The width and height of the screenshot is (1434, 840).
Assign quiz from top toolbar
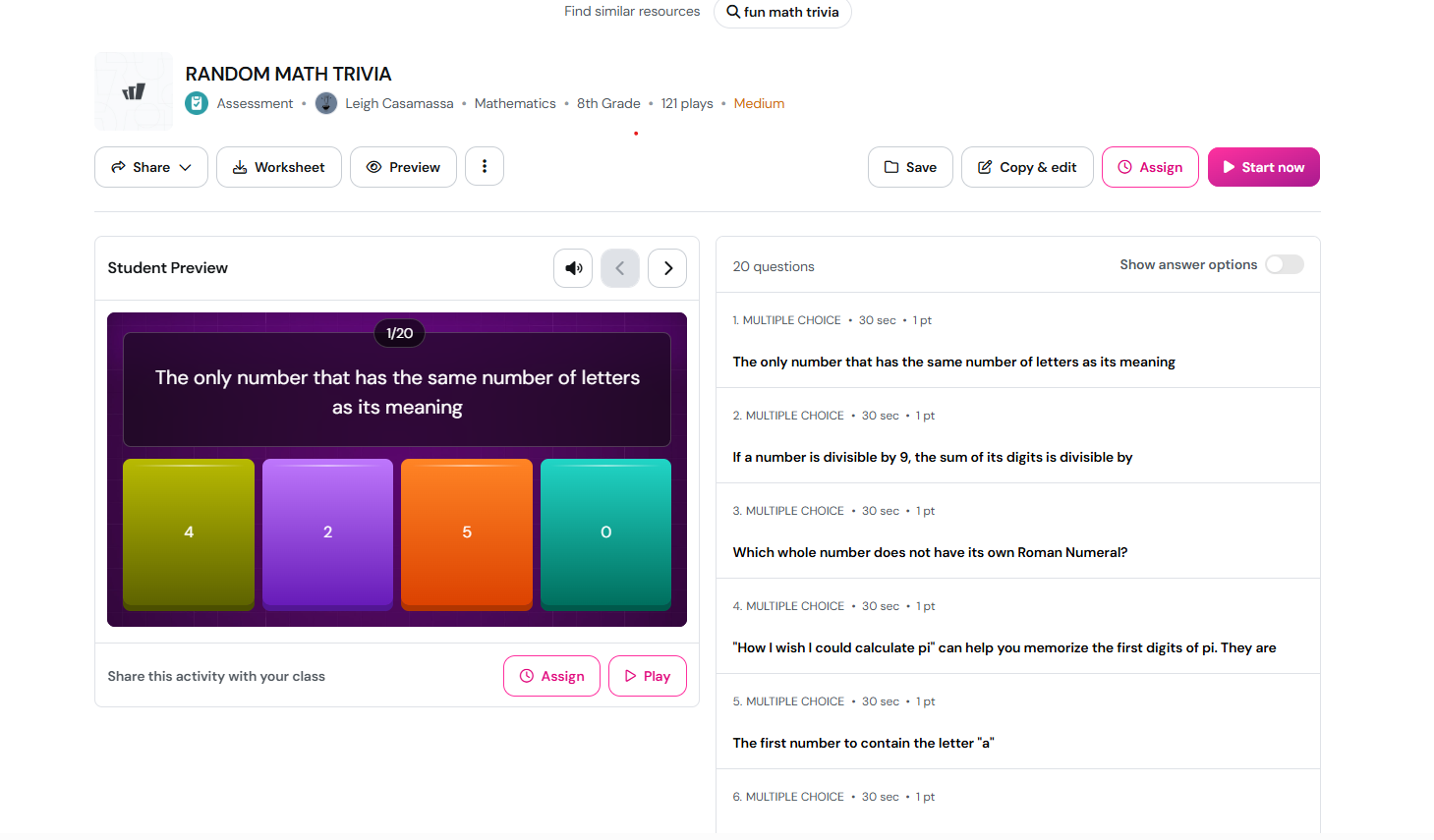[1150, 167]
